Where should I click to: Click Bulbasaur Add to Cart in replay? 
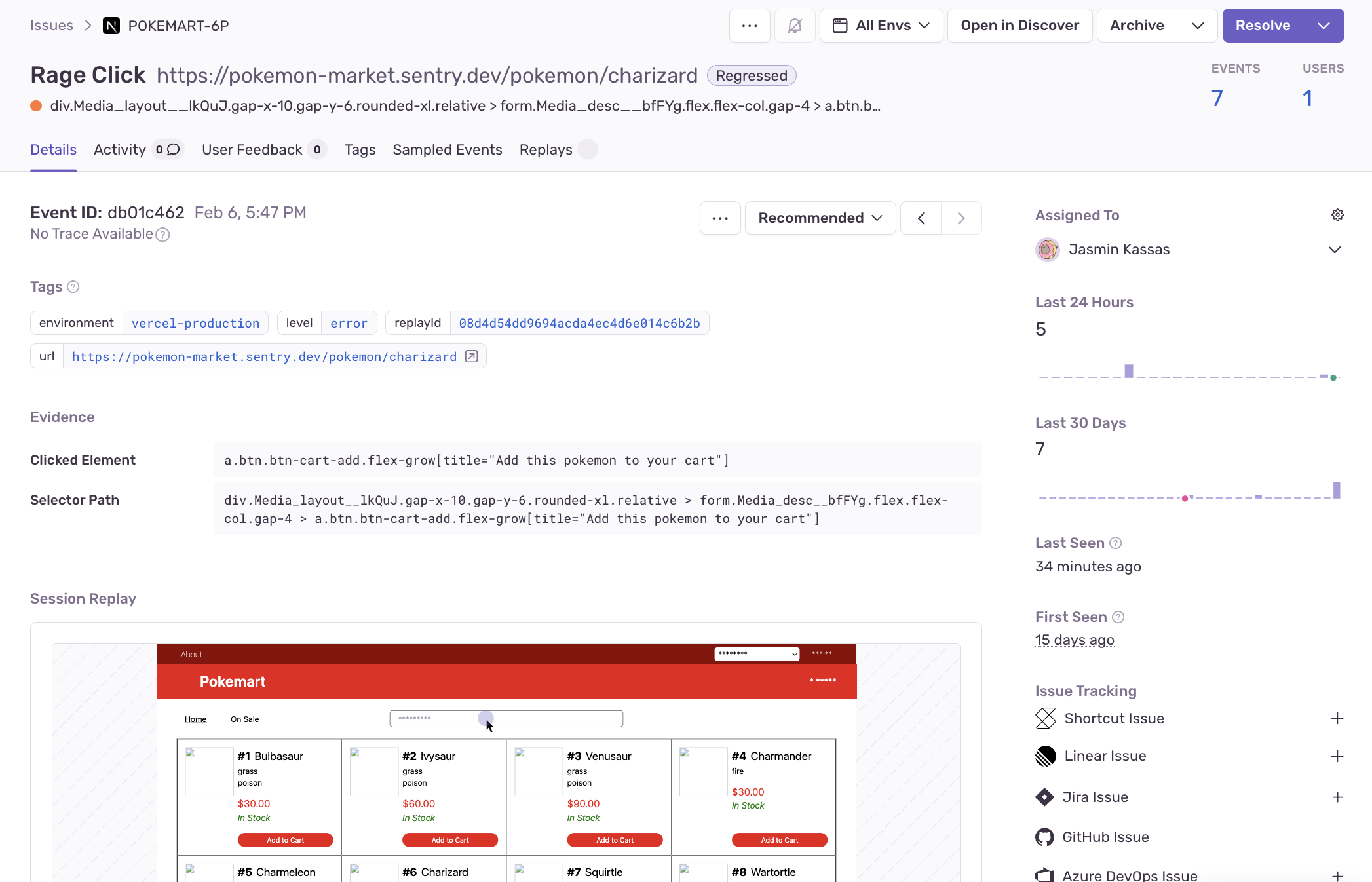tap(286, 840)
